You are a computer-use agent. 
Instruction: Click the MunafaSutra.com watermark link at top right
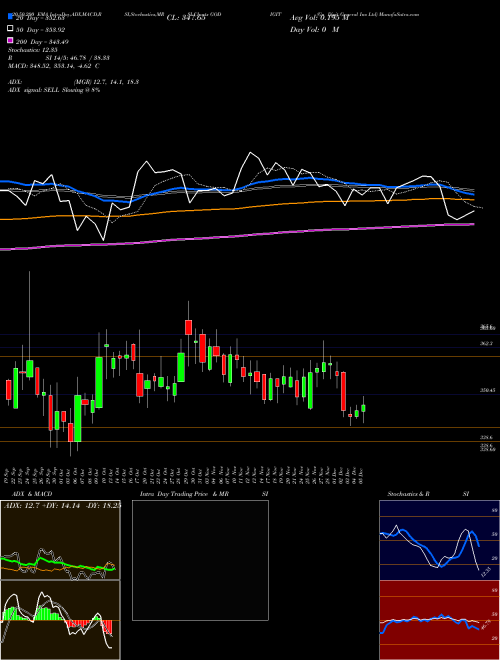pos(399,14)
